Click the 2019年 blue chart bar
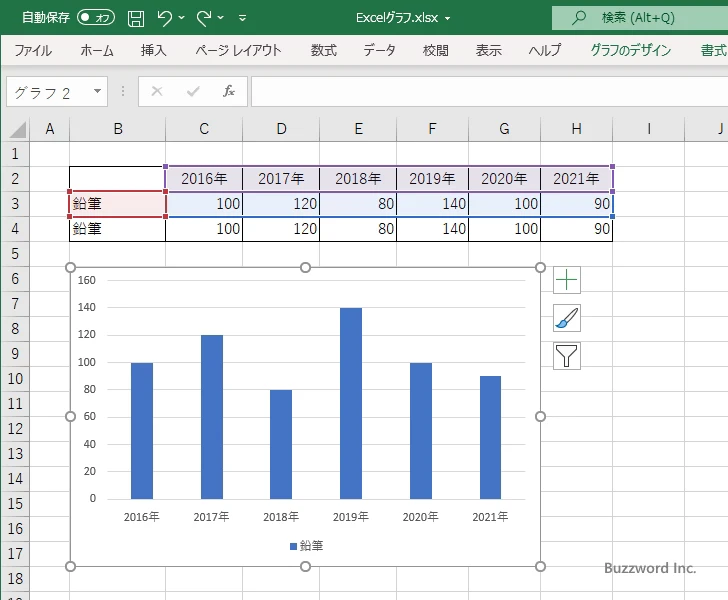728x600 pixels. coord(351,403)
